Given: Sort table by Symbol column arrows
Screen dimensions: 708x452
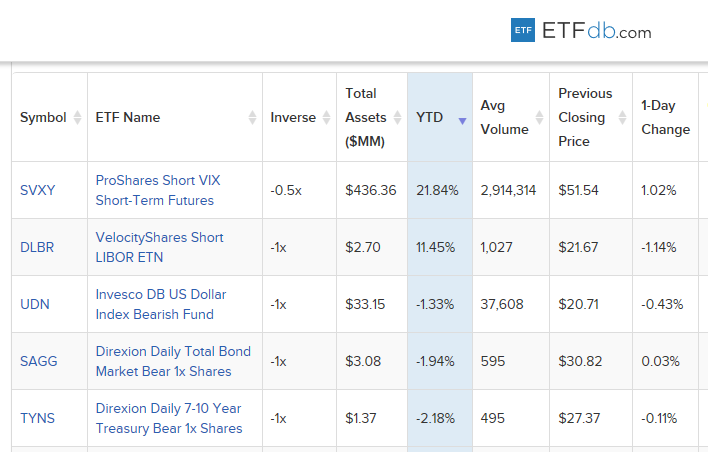Looking at the screenshot, I should click(77, 118).
